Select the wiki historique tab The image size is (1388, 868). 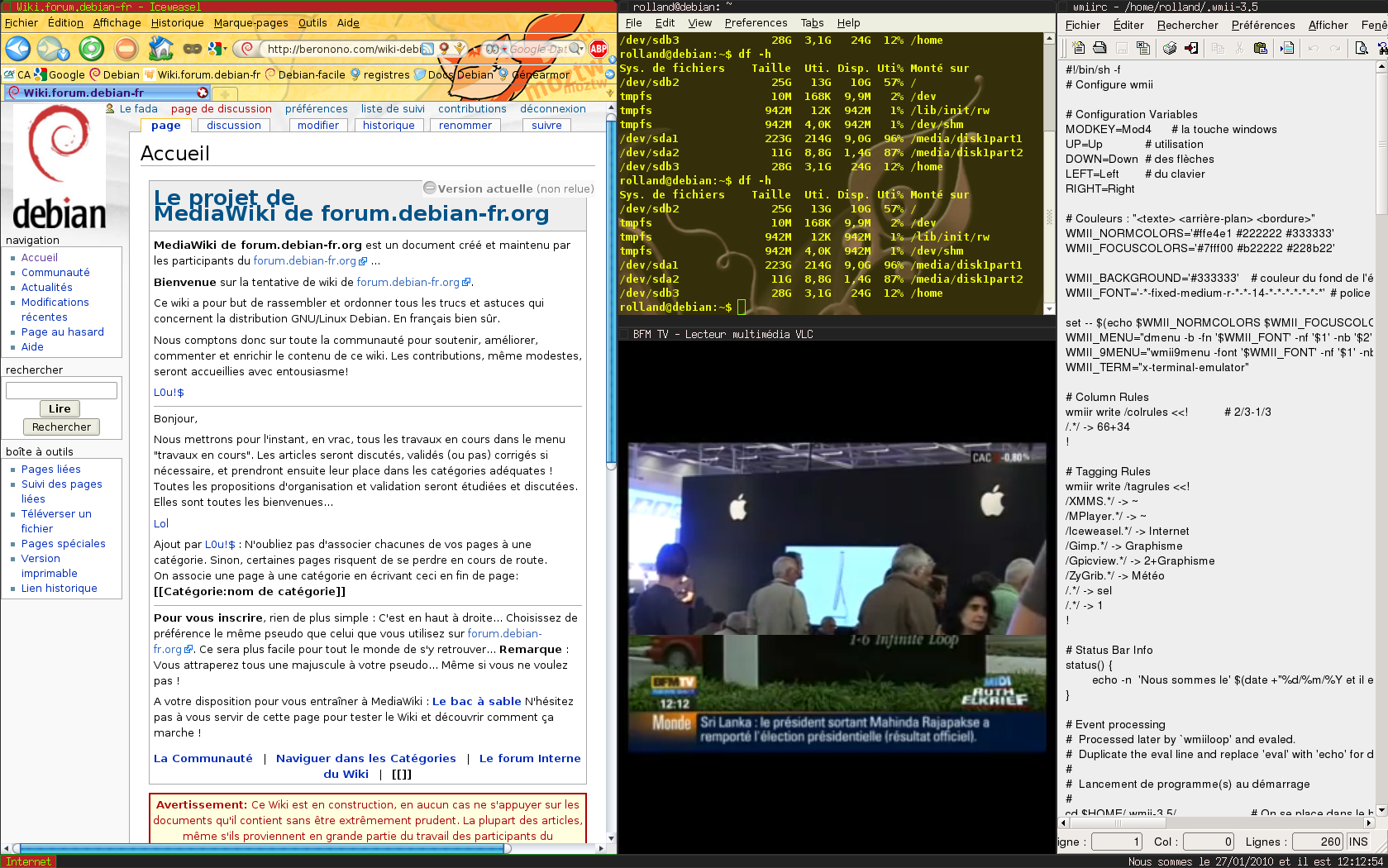point(389,126)
